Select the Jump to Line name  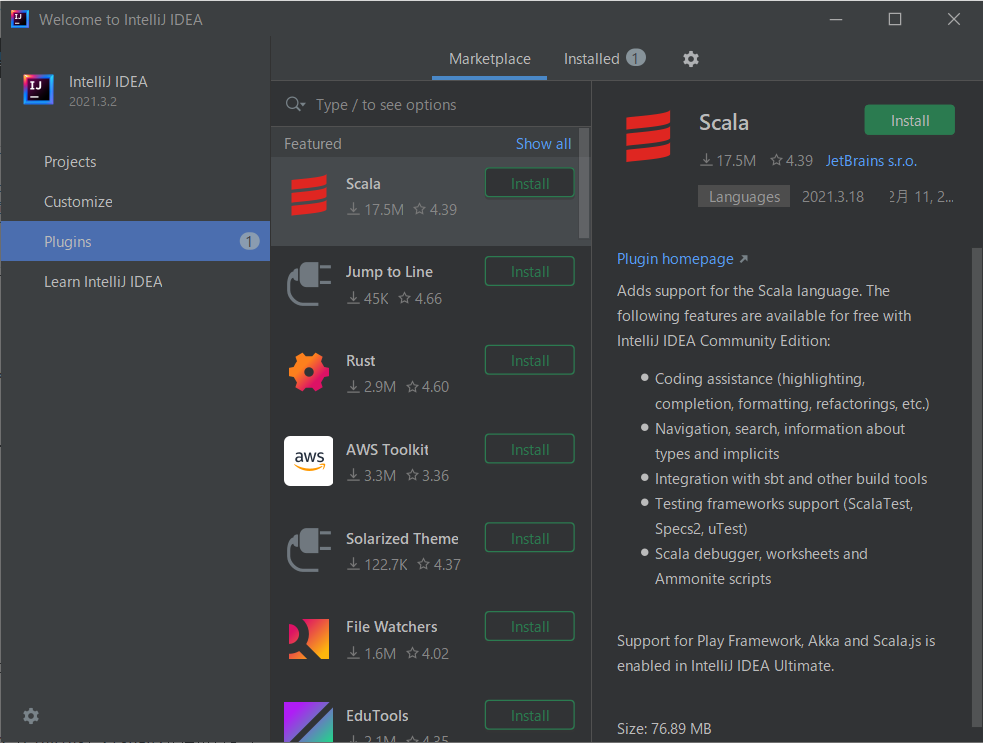389,271
